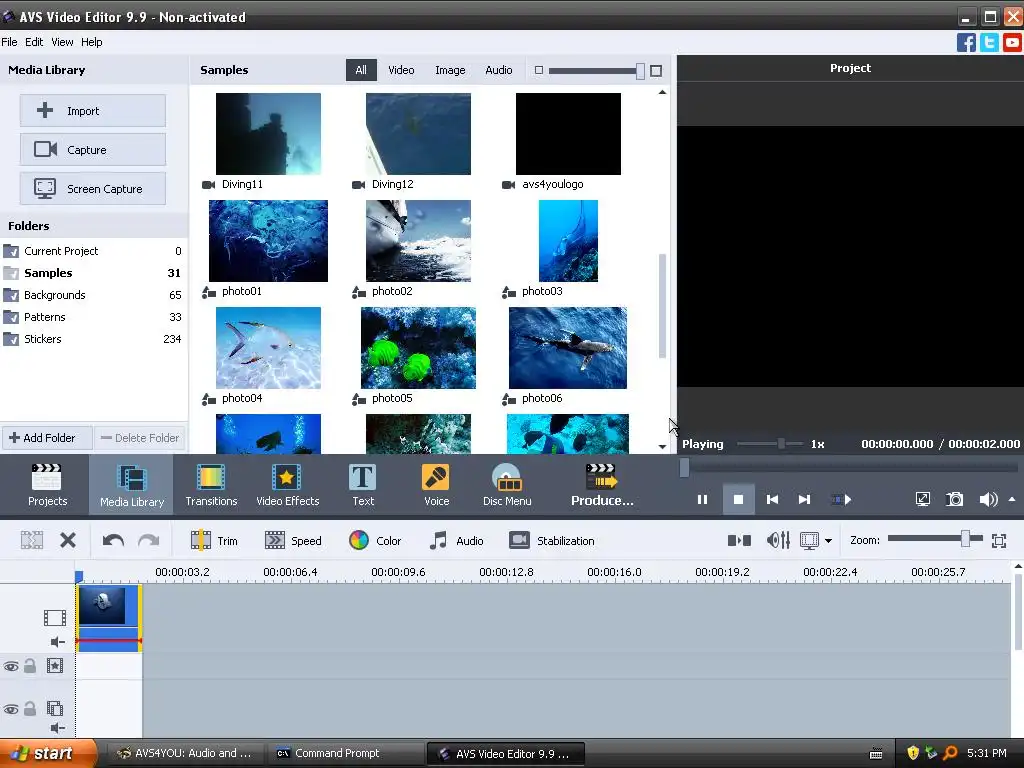This screenshot has width=1024, height=768.
Task: Open the Text section
Action: tap(363, 485)
